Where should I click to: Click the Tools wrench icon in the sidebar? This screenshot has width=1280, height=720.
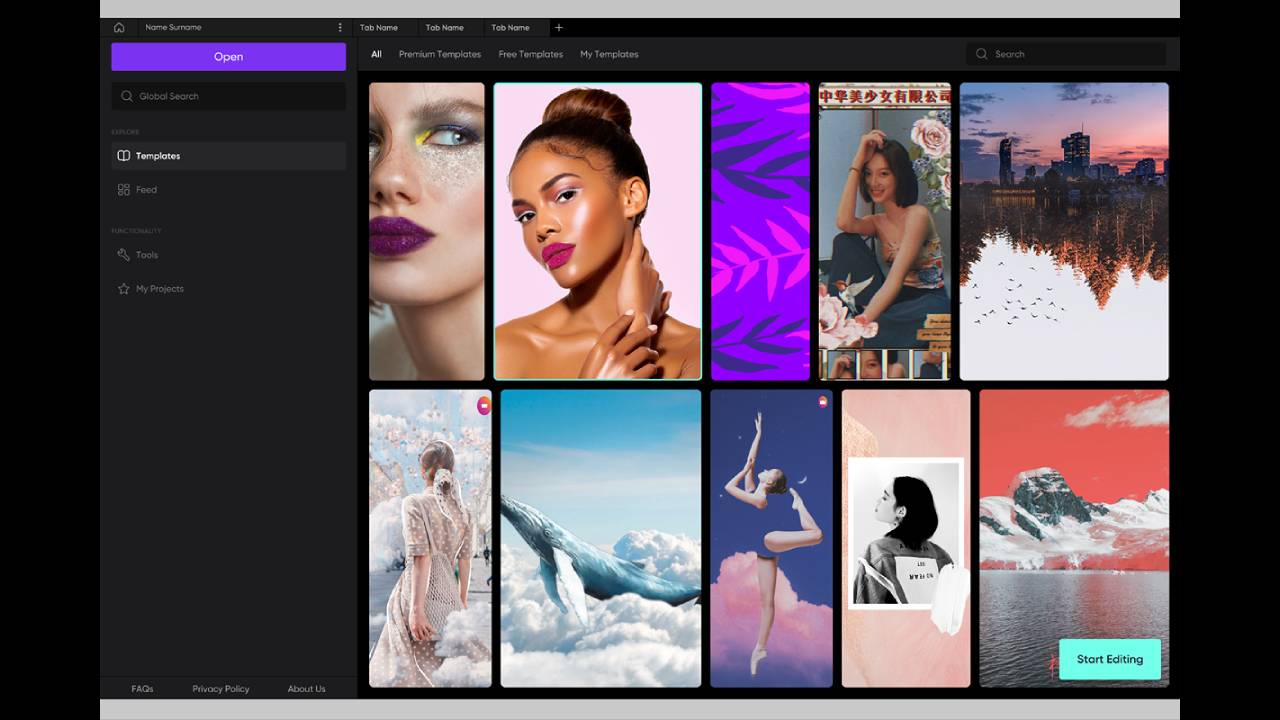(124, 255)
